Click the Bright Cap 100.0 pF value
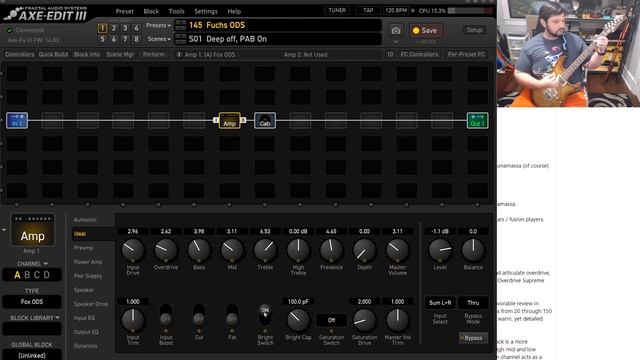 point(298,302)
